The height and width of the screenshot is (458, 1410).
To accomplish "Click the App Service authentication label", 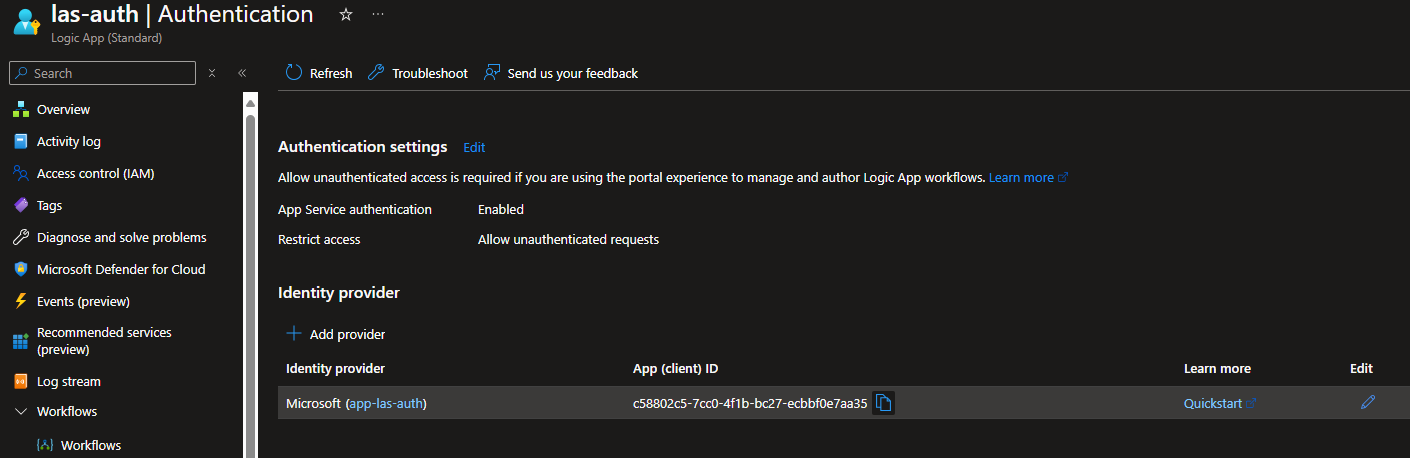I will coord(355,209).
